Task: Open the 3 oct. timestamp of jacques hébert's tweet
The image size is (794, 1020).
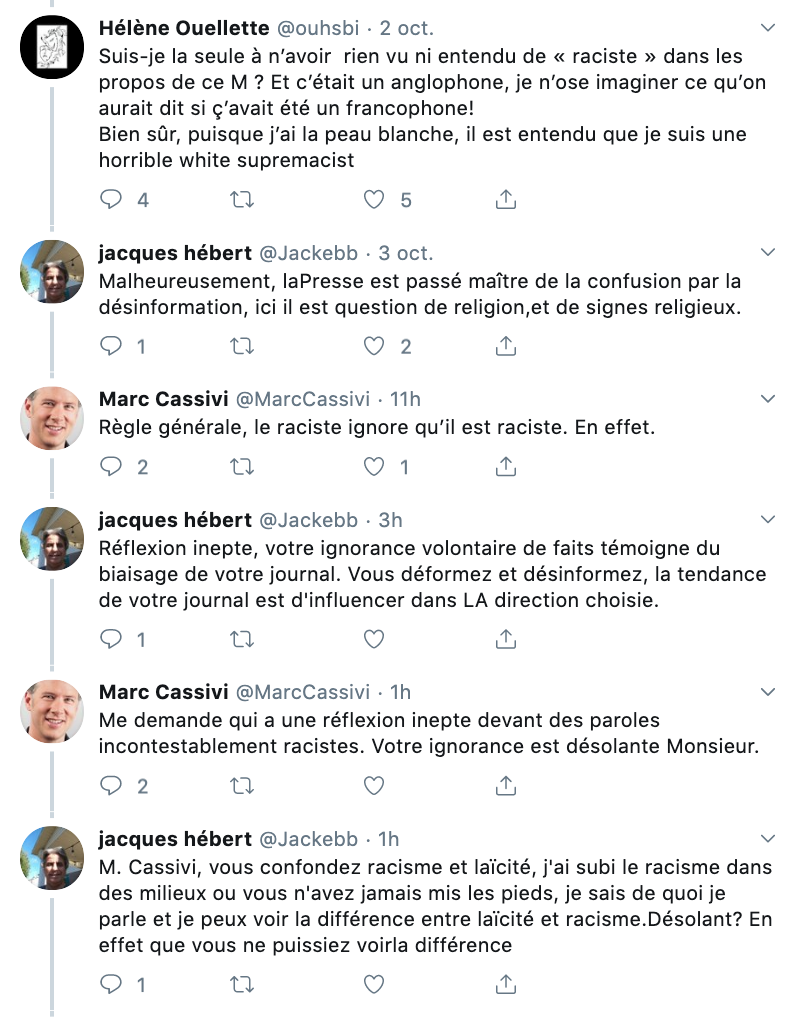Action: coord(406,252)
